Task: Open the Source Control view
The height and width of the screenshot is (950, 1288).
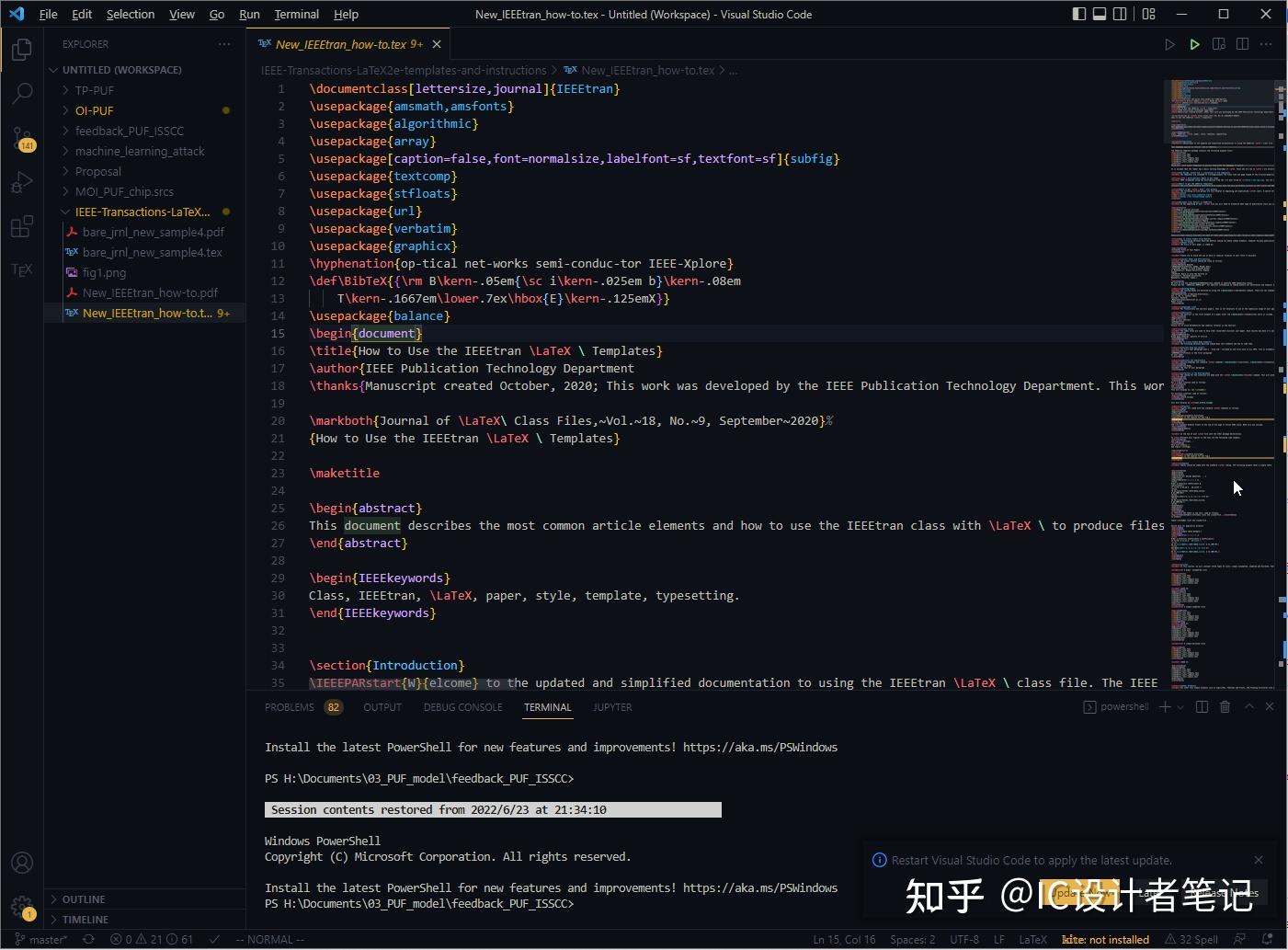Action: (x=22, y=138)
